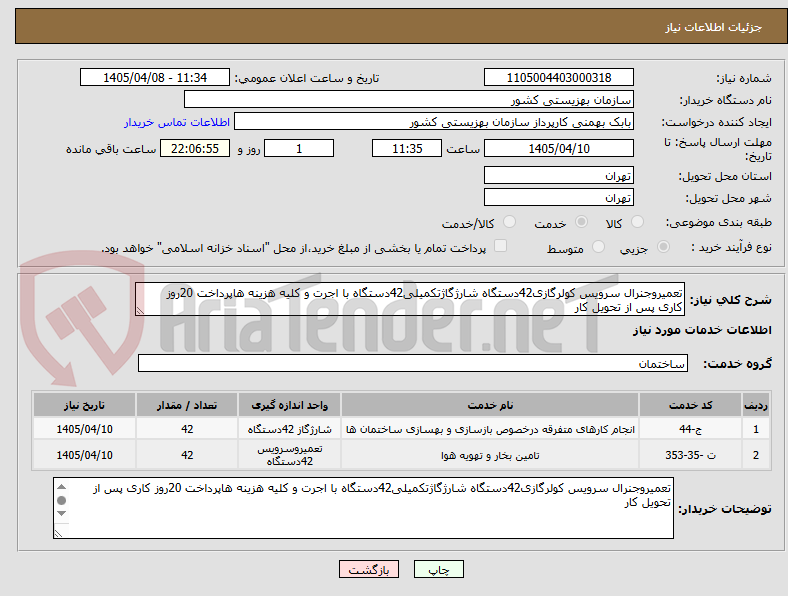Click the تاریخ نیاز column header
This screenshot has height=596, width=788.
tap(84, 405)
